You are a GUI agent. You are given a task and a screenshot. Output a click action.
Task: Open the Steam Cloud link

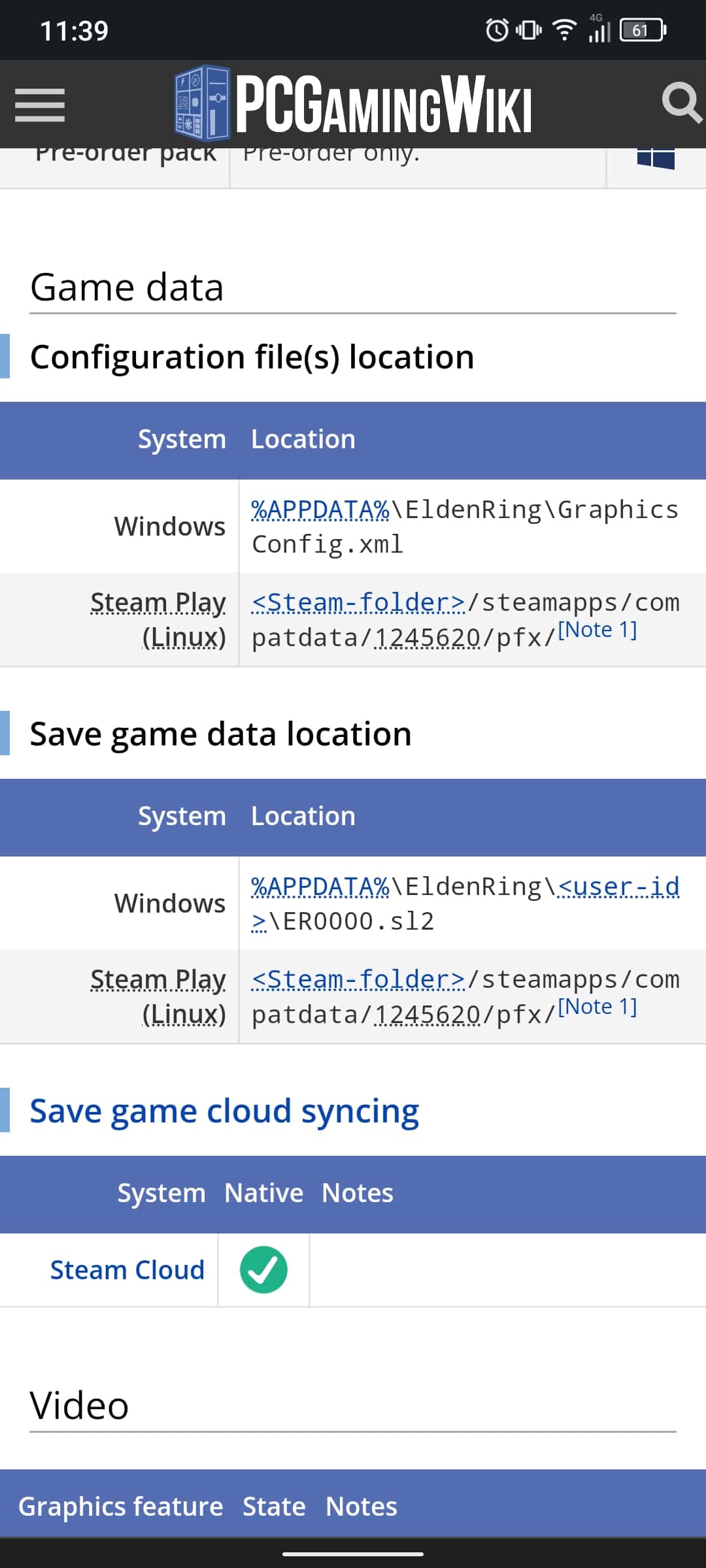pos(127,1270)
